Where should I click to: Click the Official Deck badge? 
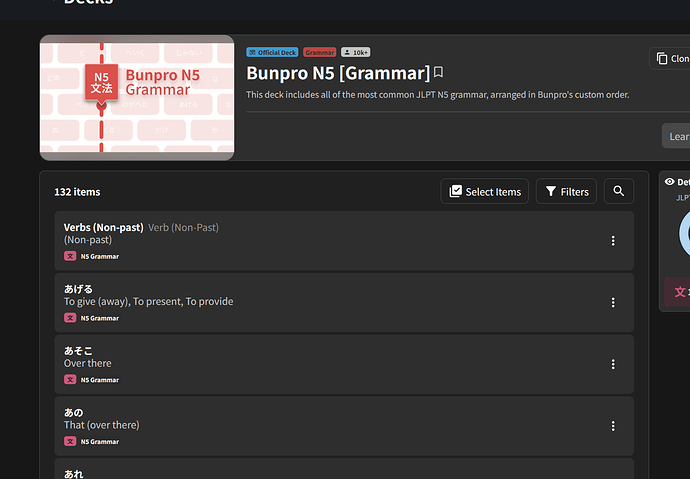[x=272, y=52]
